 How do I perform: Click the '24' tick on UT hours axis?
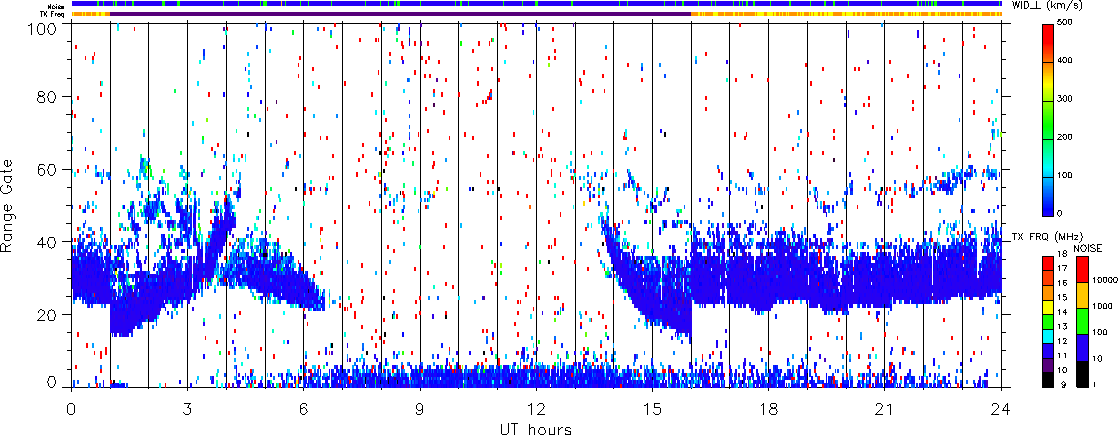[x=1001, y=410]
